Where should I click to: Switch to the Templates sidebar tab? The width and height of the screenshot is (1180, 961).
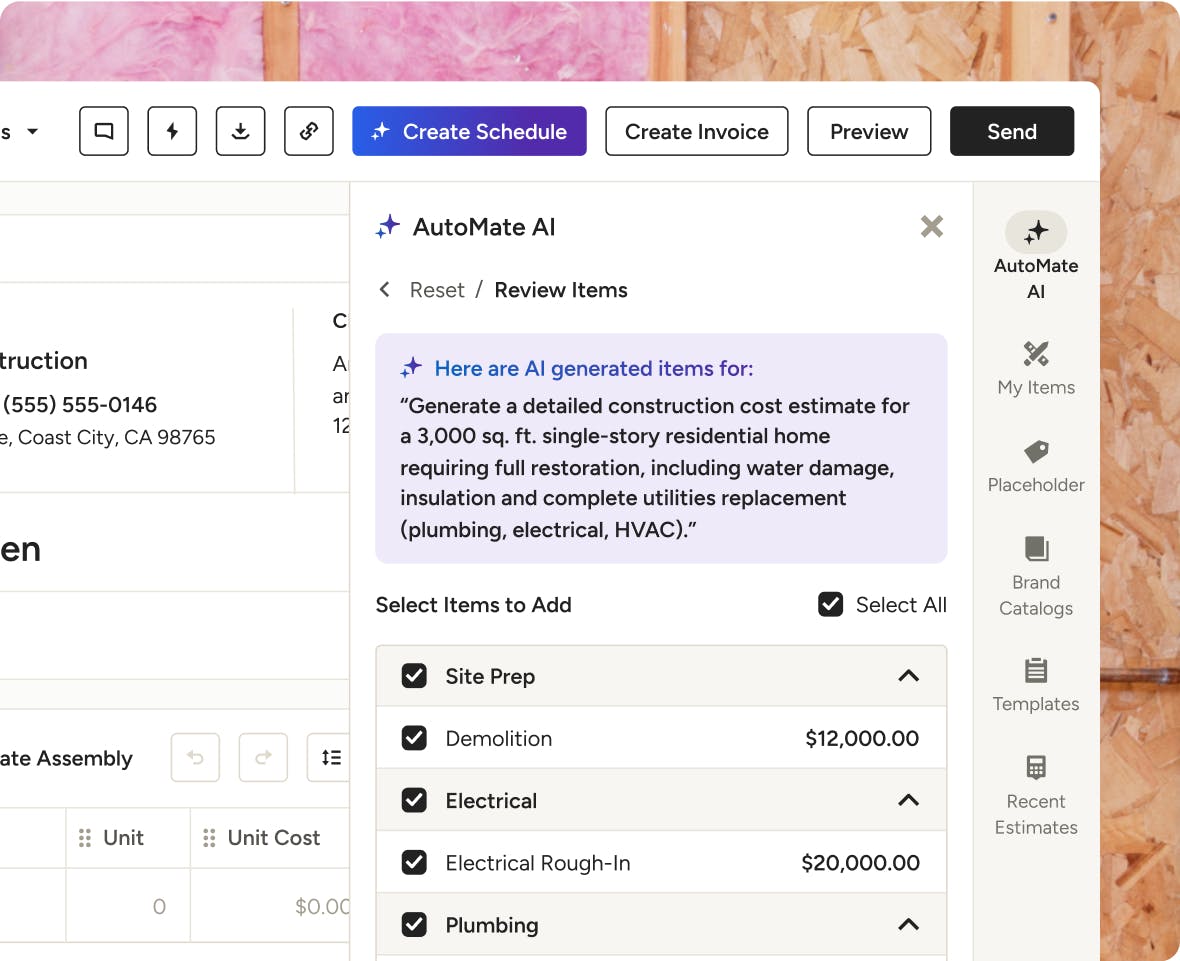pos(1036,685)
